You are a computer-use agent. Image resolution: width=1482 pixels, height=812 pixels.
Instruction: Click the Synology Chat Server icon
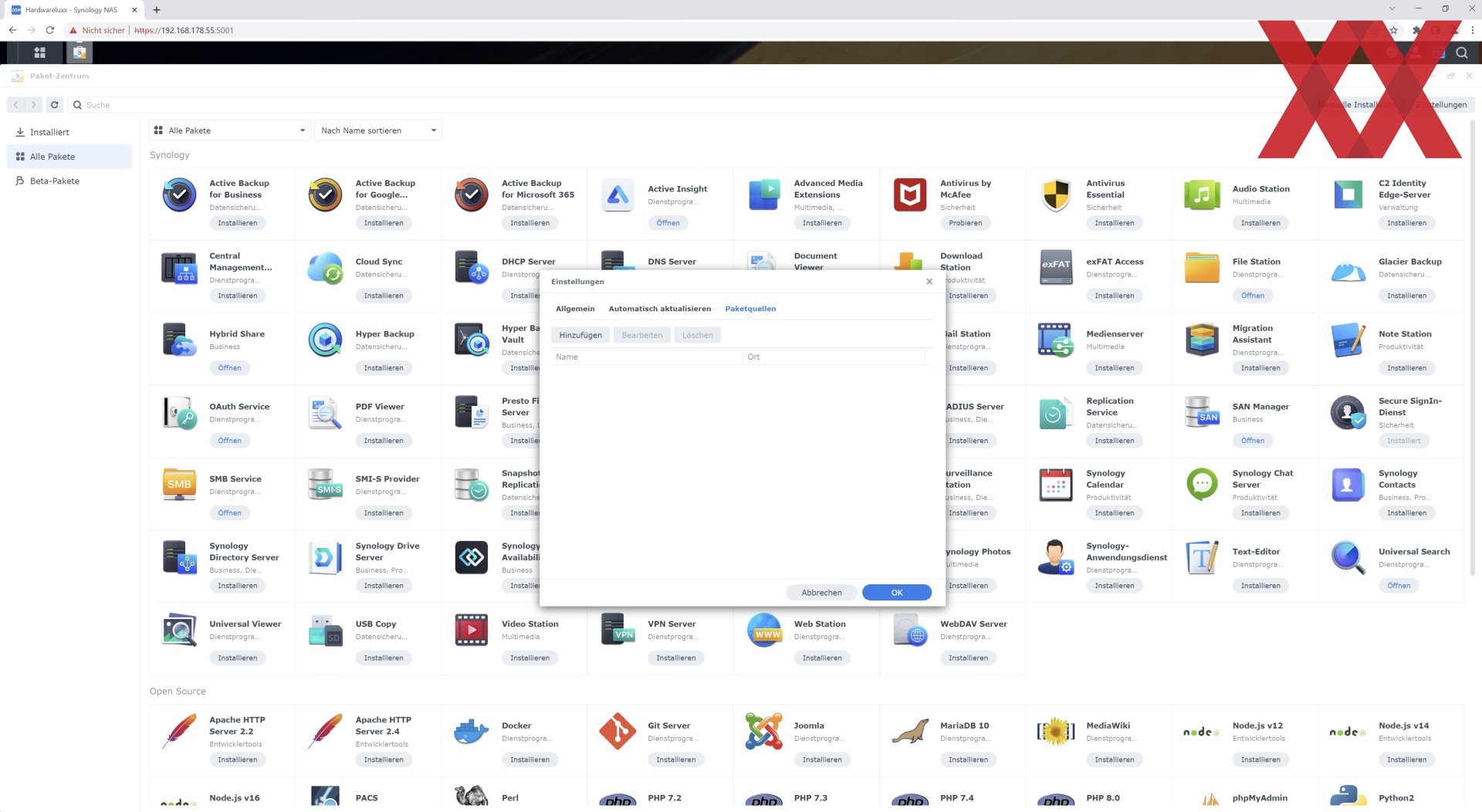point(1202,486)
